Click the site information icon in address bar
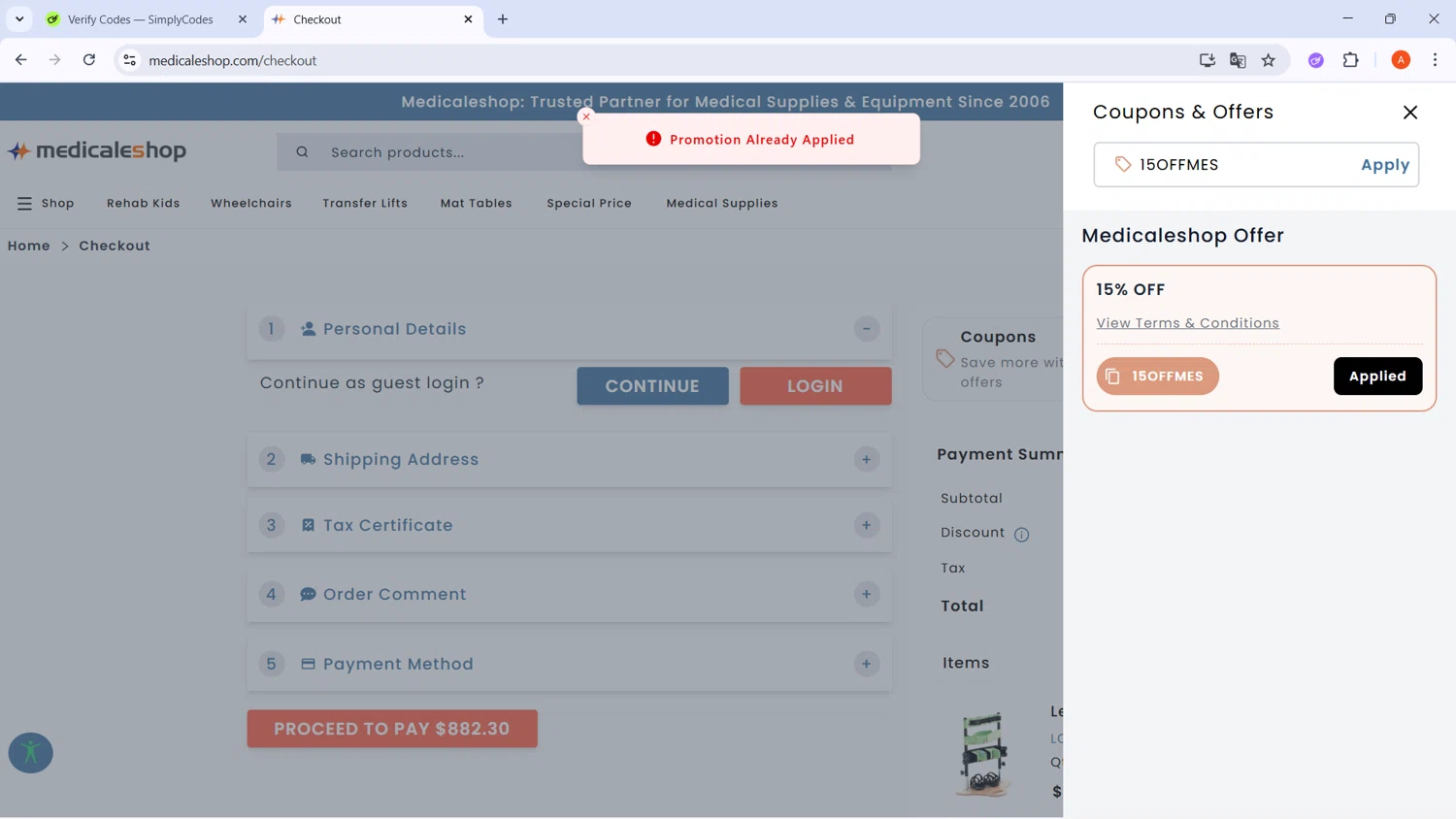The width and height of the screenshot is (1456, 819). (129, 60)
